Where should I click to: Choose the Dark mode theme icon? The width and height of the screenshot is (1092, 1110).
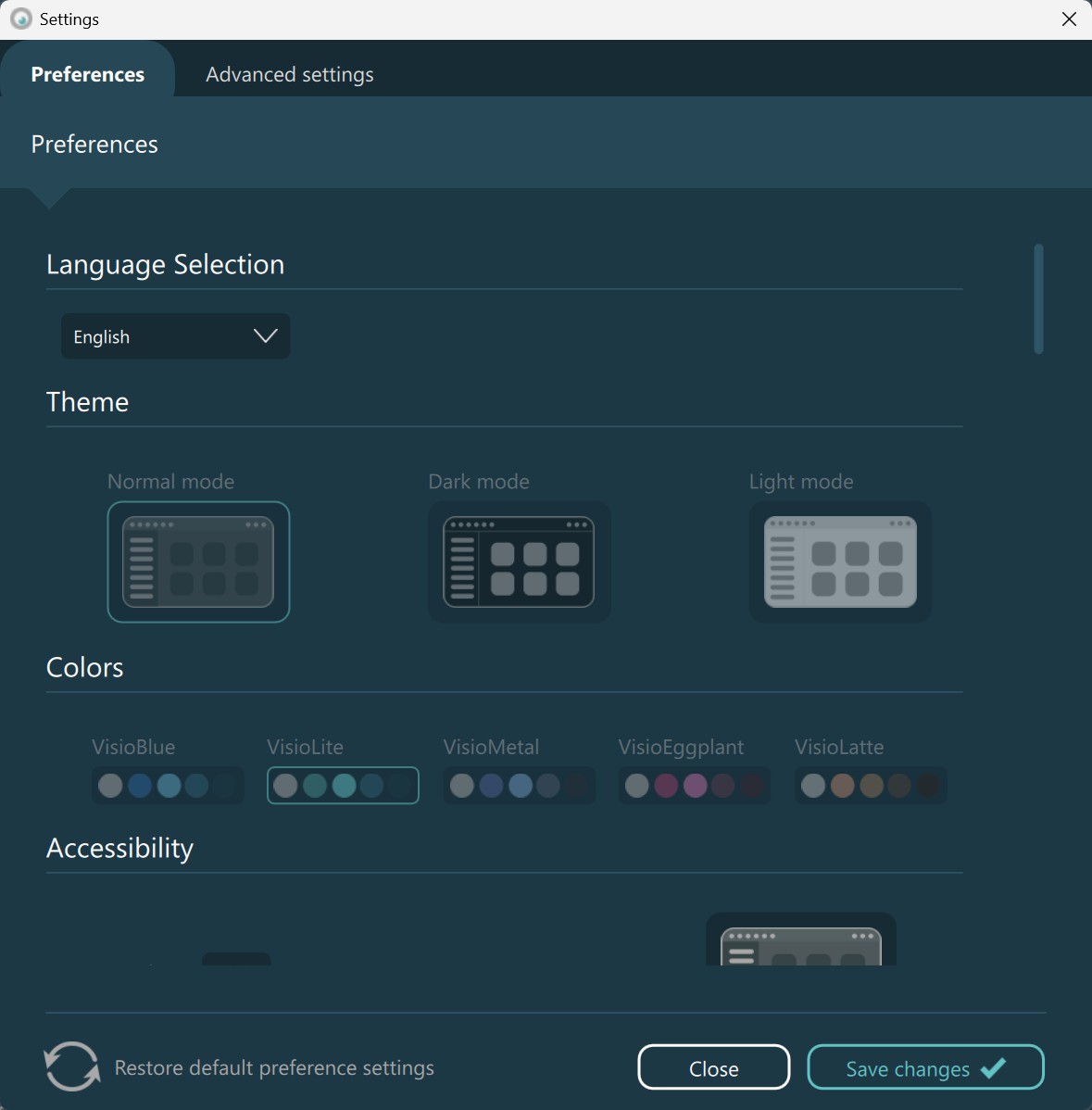519,561
